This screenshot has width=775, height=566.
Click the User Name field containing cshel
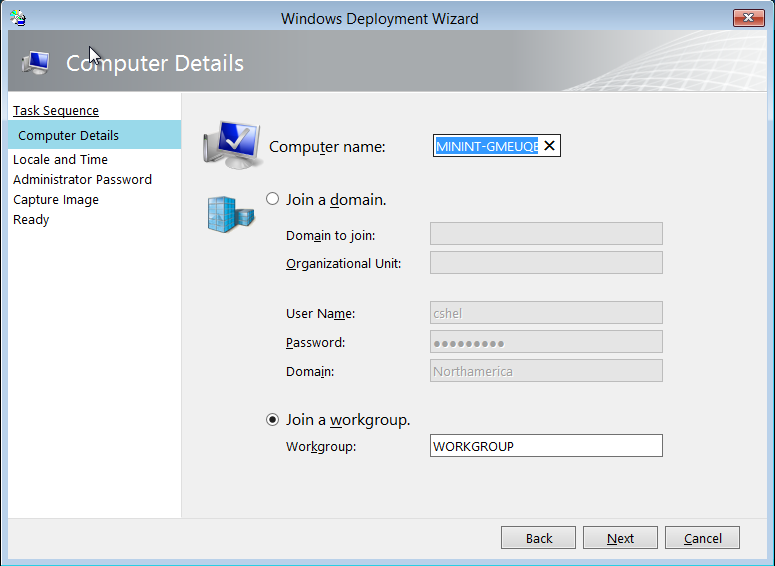[546, 313]
